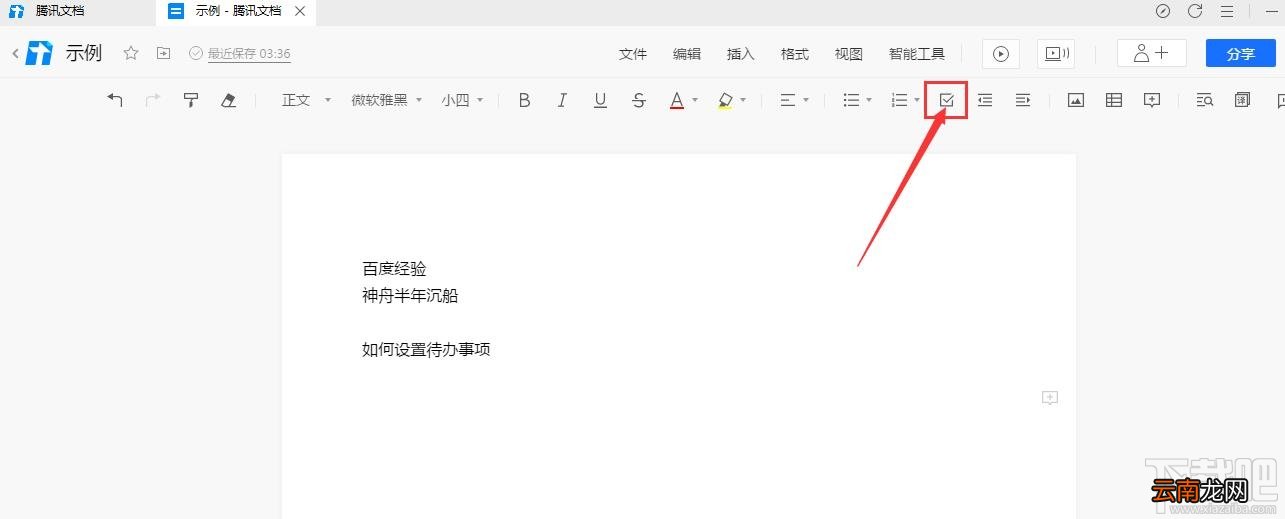1285x519 pixels.
Task: Select the format painter tool
Action: pyautogui.click(x=191, y=100)
